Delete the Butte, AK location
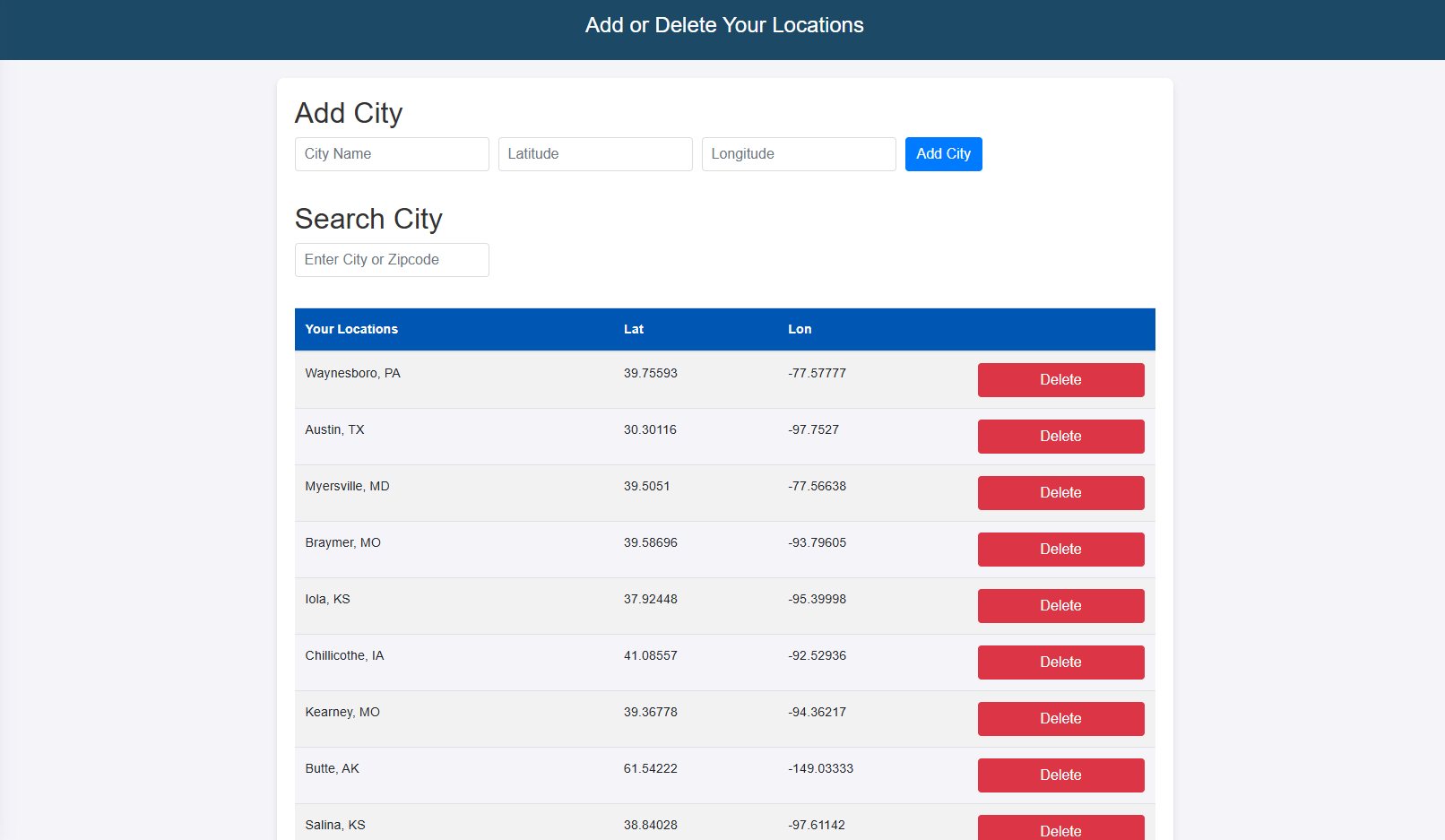The height and width of the screenshot is (840, 1445). [x=1060, y=775]
